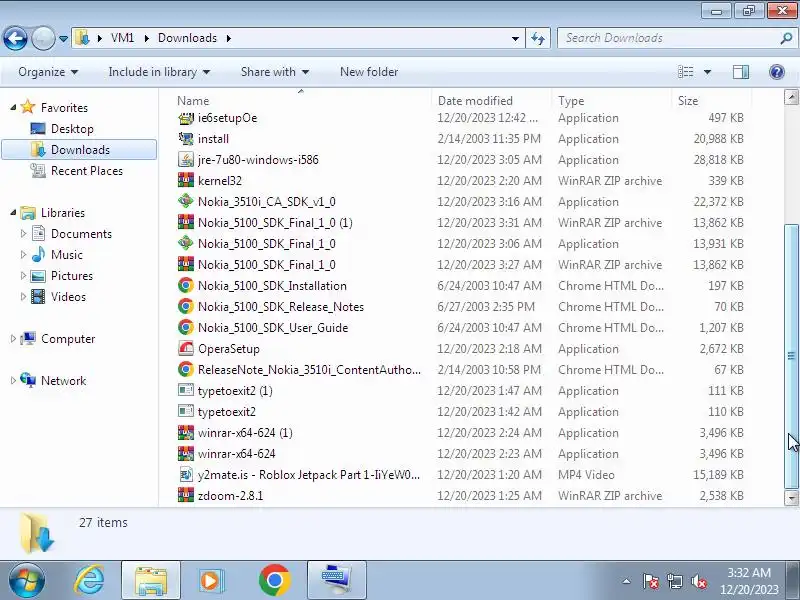
Task: Click the Forward navigation arrow
Action: point(43,38)
